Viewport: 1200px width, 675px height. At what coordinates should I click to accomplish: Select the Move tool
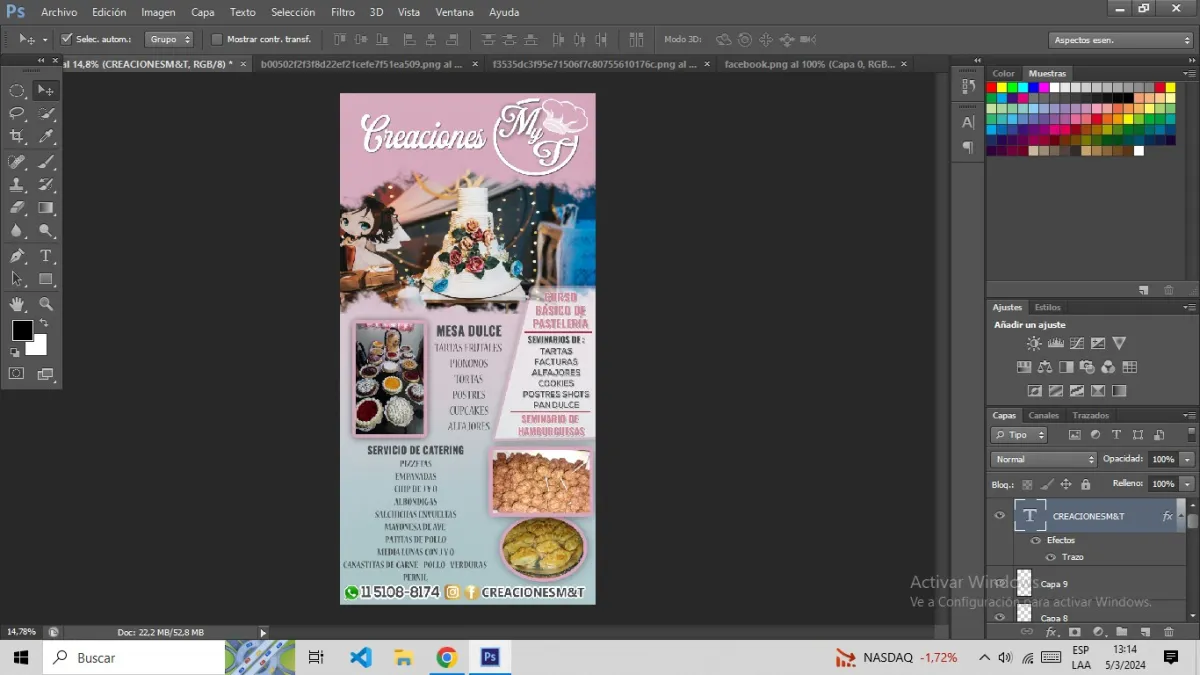45,90
